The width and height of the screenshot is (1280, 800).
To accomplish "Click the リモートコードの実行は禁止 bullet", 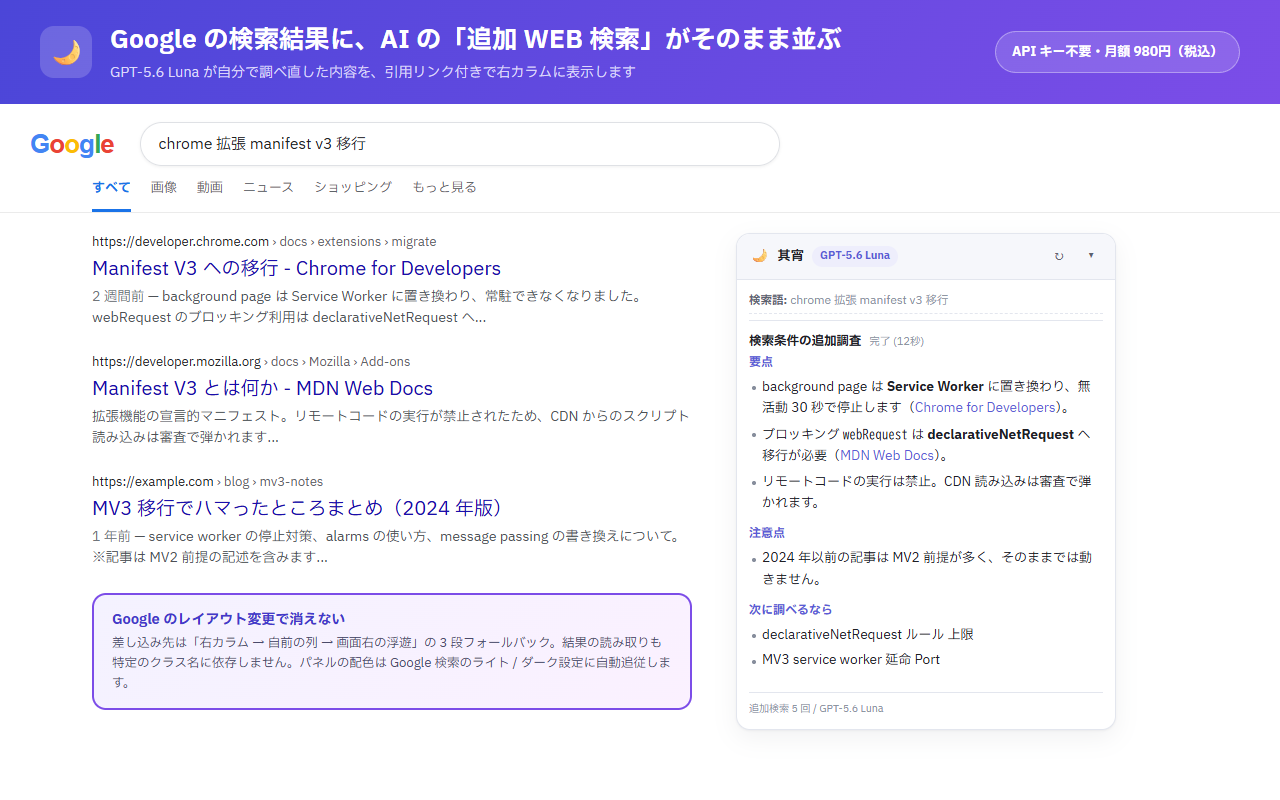I will point(926,491).
